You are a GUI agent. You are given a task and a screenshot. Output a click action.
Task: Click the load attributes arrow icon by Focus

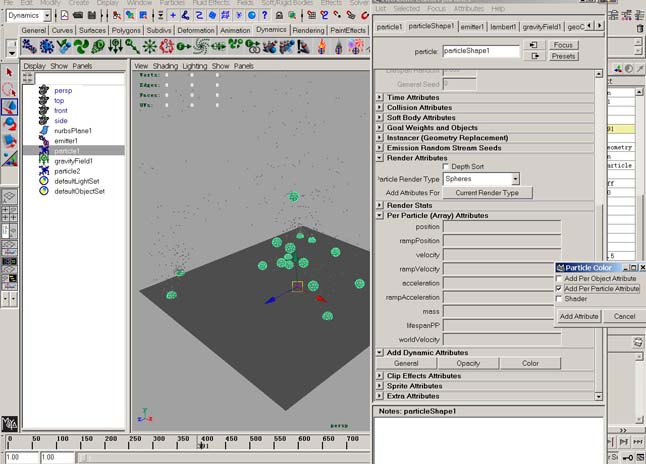(x=534, y=45)
